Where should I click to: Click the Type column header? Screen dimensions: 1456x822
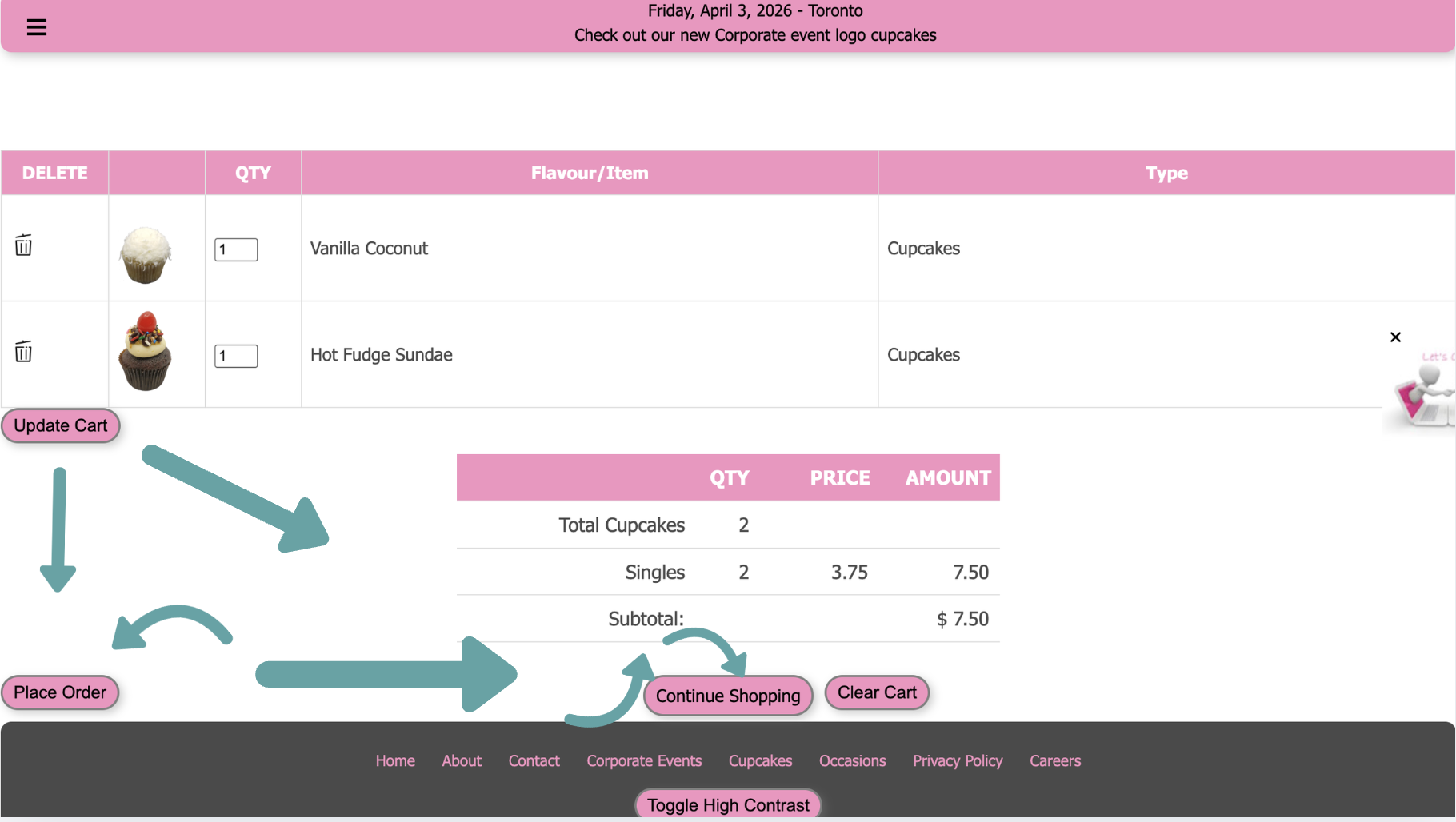(x=1166, y=173)
